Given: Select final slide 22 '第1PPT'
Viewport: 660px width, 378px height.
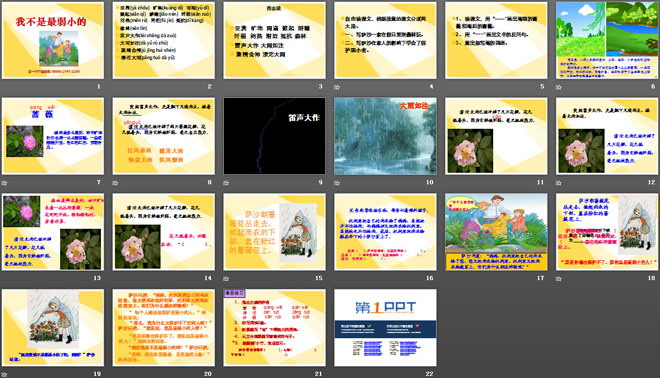Looking at the screenshot, I should click(385, 327).
